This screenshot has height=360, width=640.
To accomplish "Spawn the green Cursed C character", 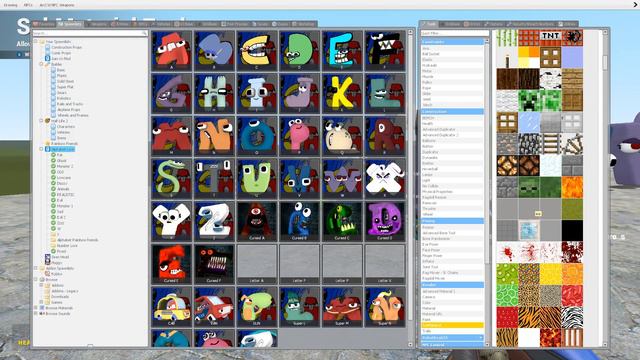I will [342, 221].
